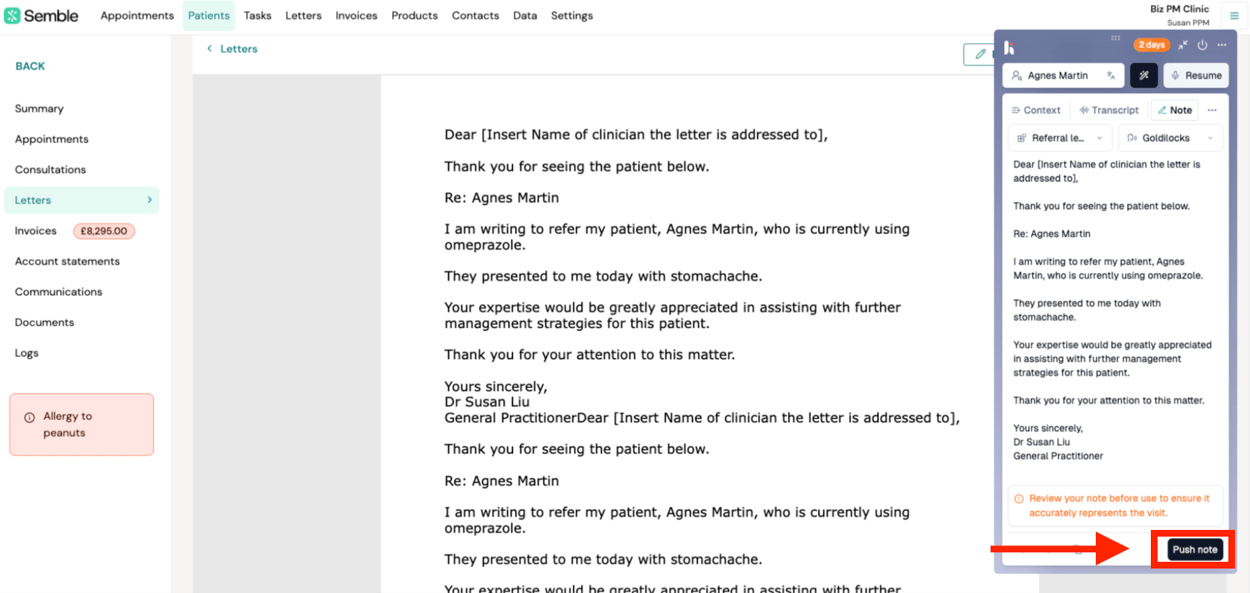This screenshot has height=593, width=1250.
Task: Open the three-dot menu in the widget header
Action: [x=1221, y=45]
